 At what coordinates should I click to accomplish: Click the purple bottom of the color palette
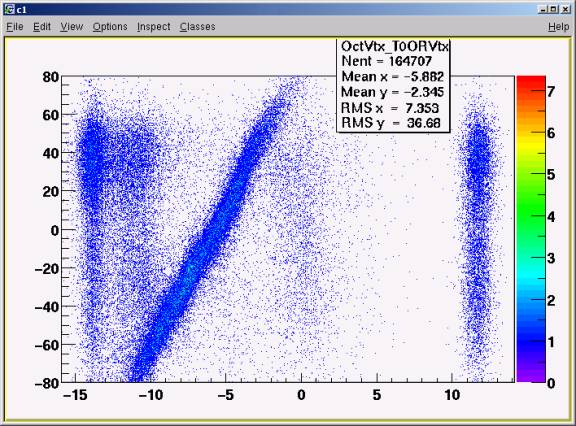pos(531,375)
